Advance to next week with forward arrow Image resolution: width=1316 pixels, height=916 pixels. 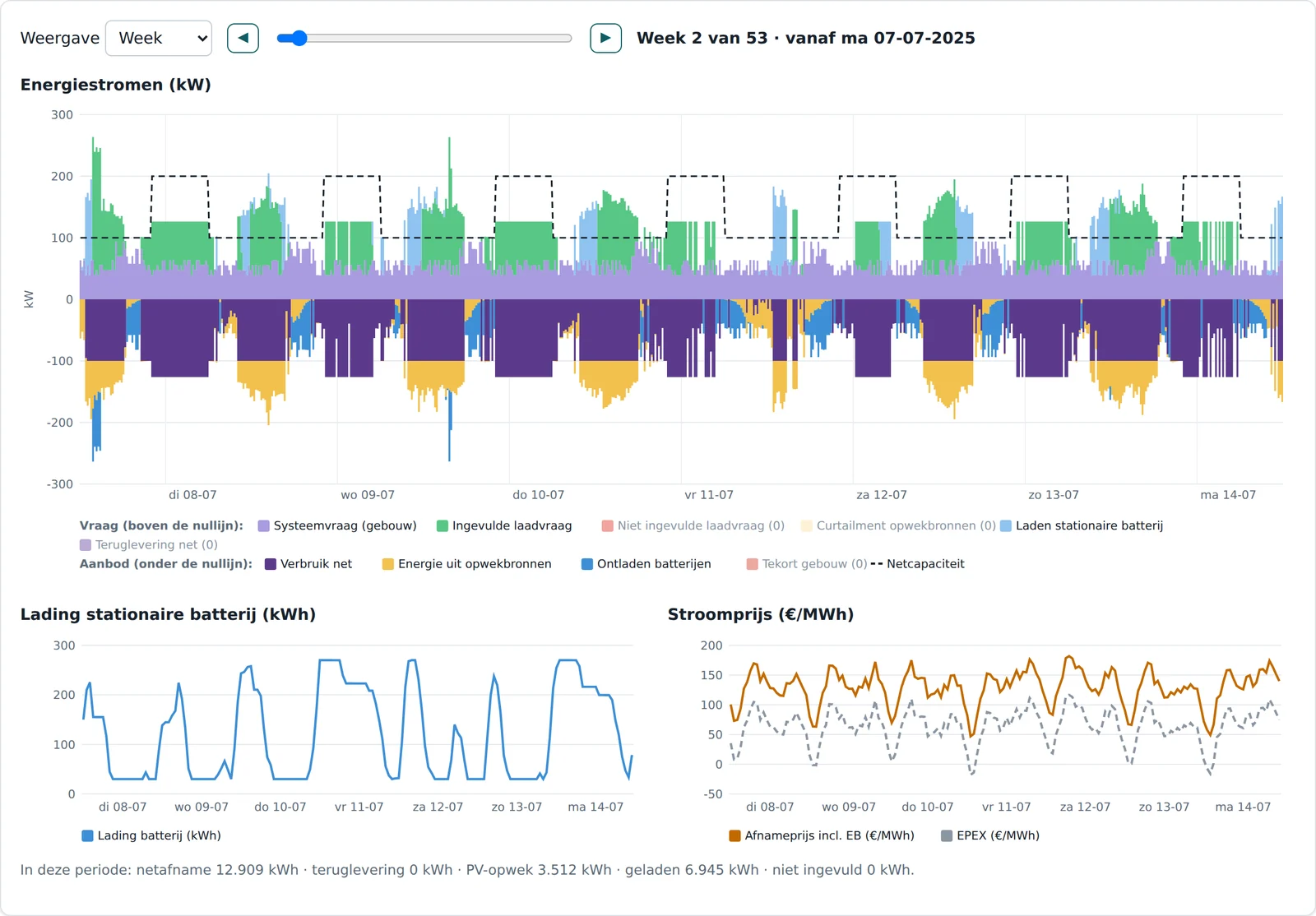(x=605, y=38)
